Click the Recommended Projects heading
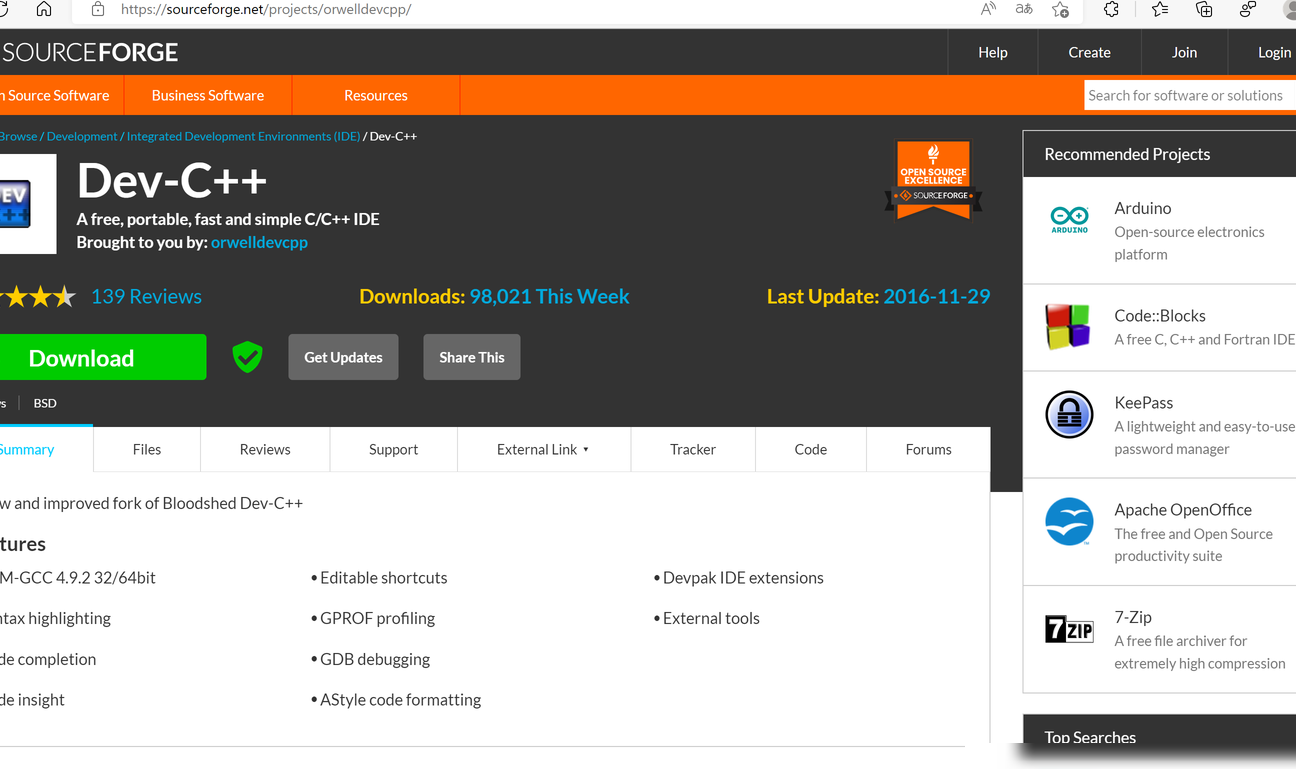The image size is (1296, 769). [x=1127, y=154]
